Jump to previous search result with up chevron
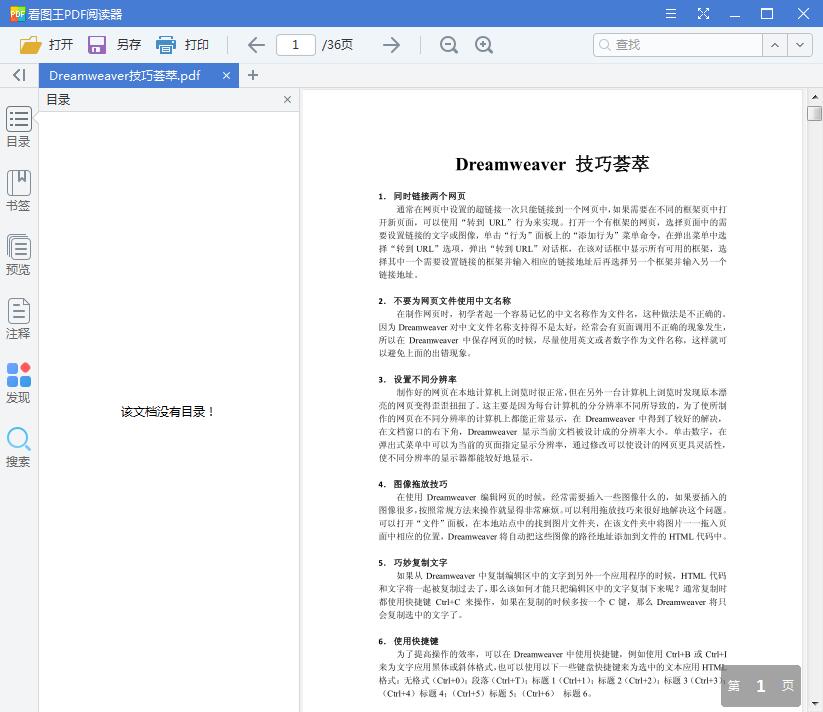Image resolution: width=823 pixels, height=712 pixels. tap(775, 45)
